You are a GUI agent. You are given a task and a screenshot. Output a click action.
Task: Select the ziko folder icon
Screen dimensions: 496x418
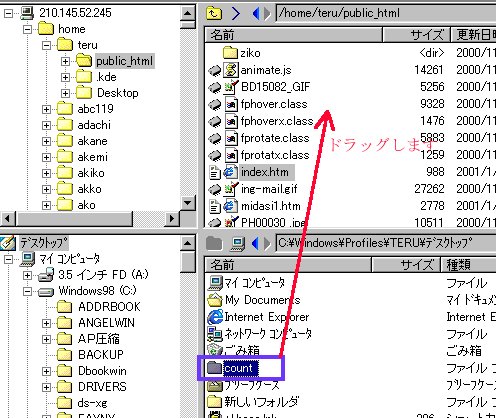coord(230,53)
